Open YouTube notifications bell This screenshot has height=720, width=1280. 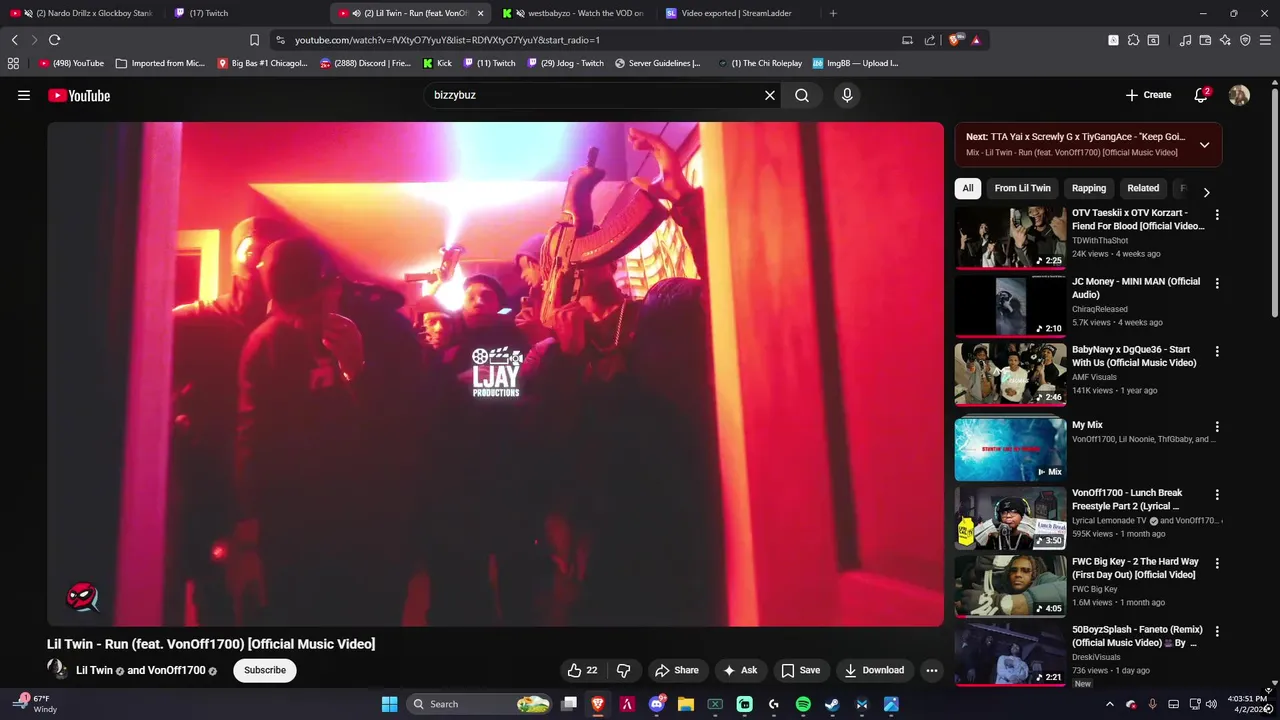click(x=1201, y=95)
